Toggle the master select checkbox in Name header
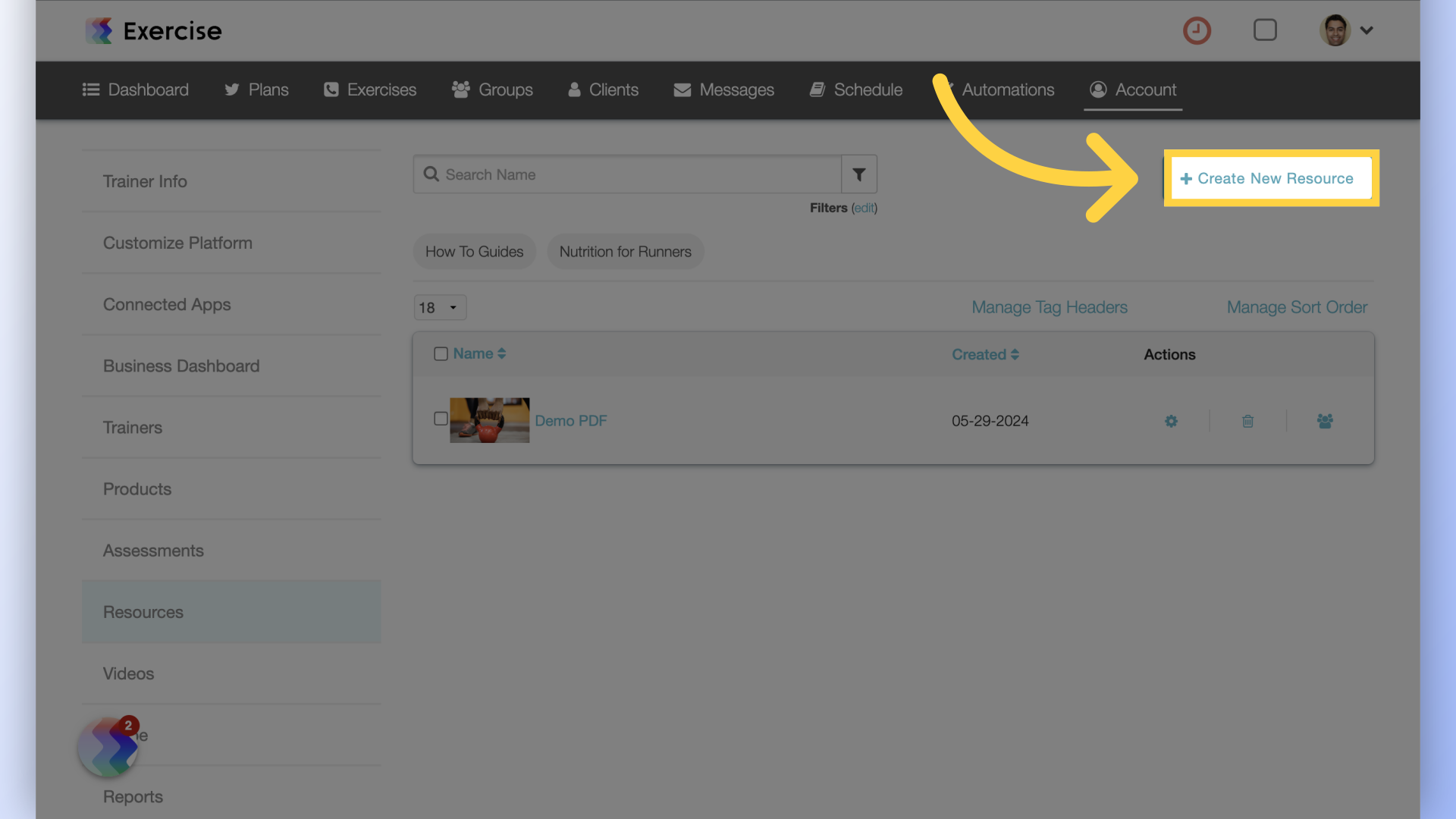The height and width of the screenshot is (819, 1456). pyautogui.click(x=440, y=353)
